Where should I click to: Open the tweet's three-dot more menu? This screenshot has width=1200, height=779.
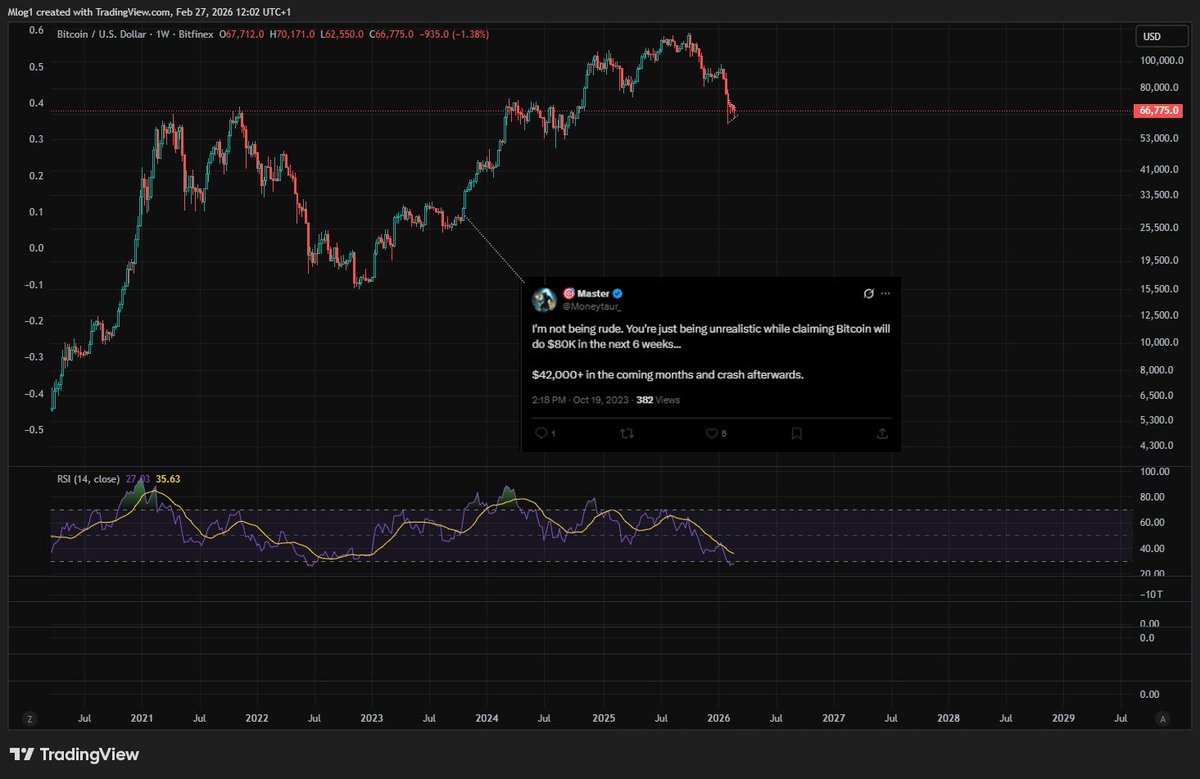click(x=886, y=294)
